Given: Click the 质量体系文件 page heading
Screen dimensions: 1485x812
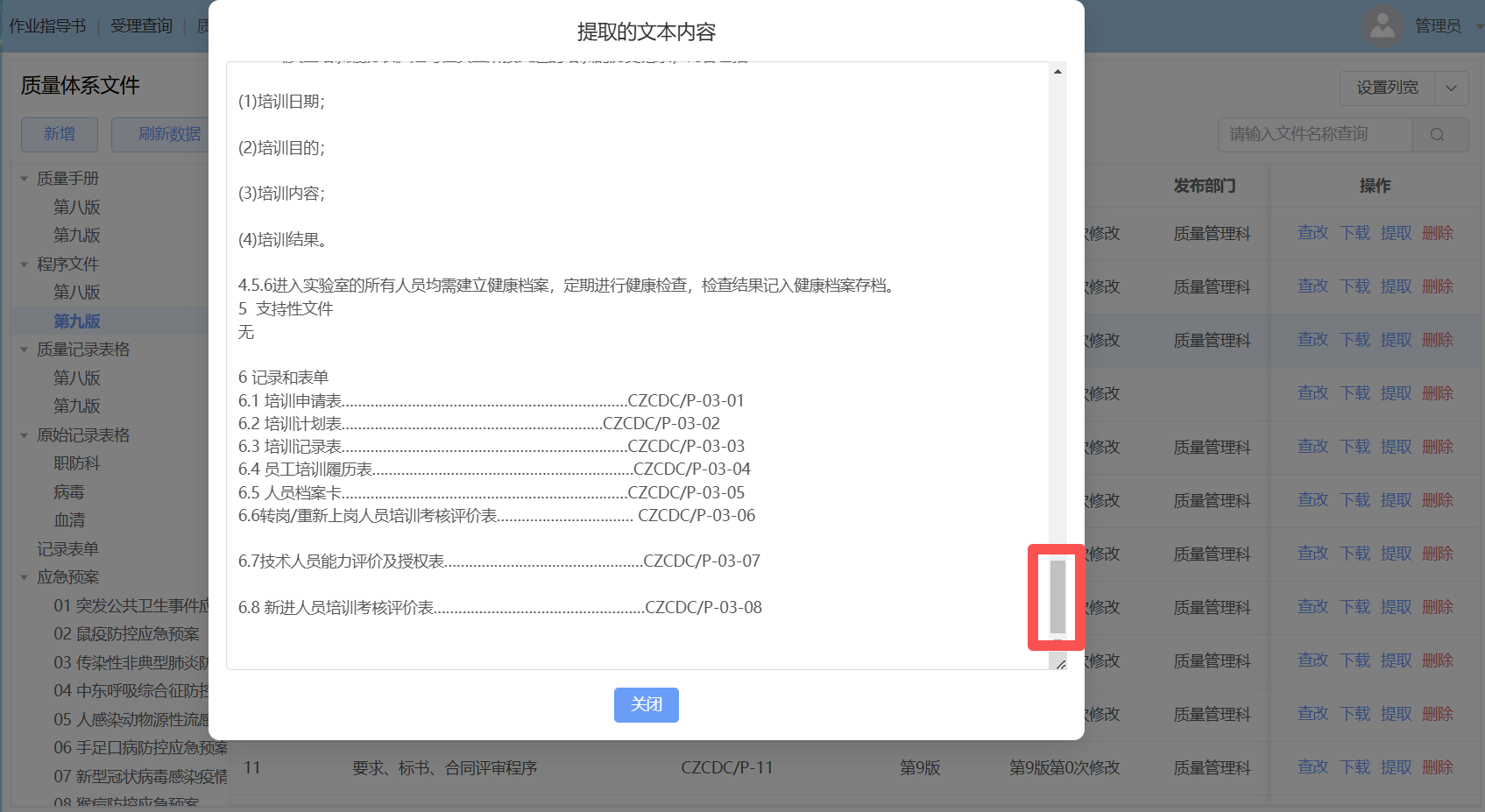Looking at the screenshot, I should [x=81, y=86].
